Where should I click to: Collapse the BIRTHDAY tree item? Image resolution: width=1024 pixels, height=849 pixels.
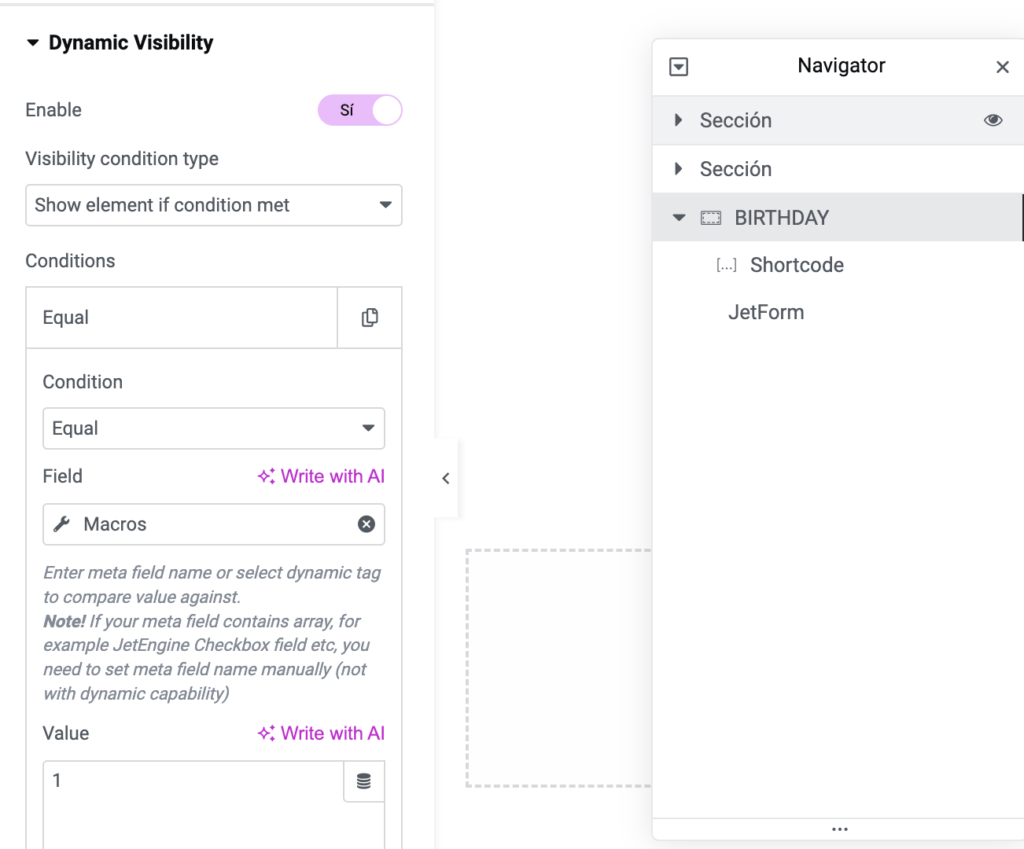click(x=679, y=218)
